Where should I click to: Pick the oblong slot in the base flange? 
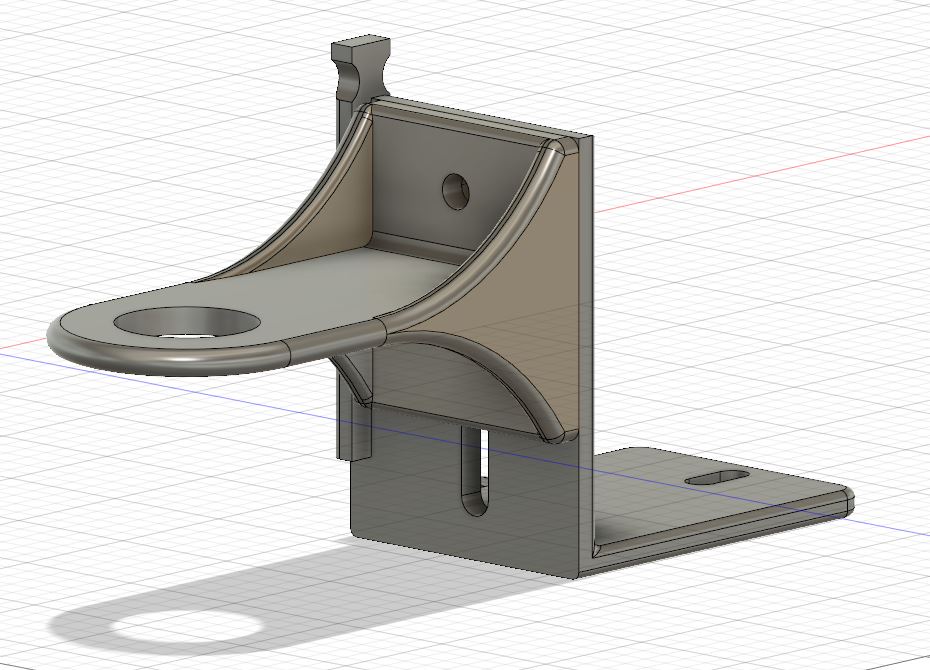point(716,478)
